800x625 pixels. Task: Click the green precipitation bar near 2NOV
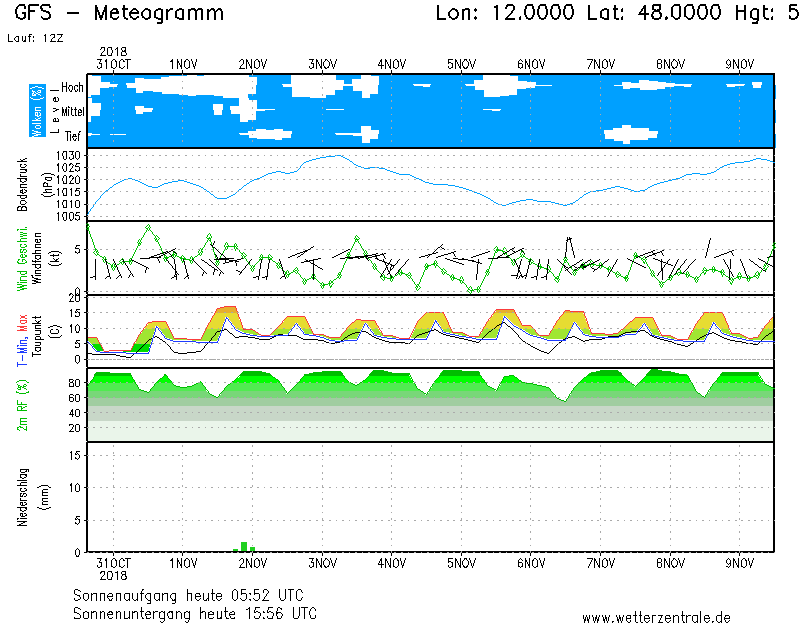point(244,546)
